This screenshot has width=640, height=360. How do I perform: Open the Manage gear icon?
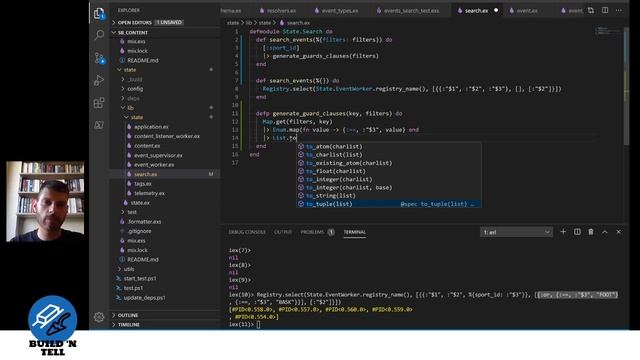coord(99,317)
